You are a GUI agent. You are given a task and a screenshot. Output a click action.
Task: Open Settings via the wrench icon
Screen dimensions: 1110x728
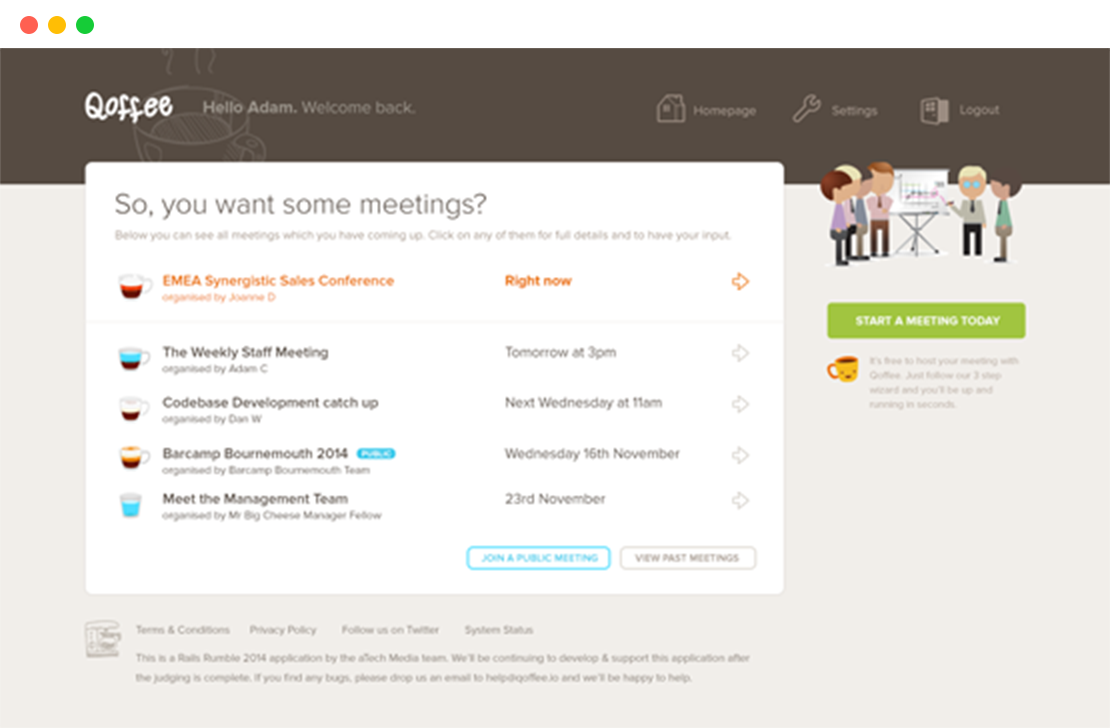[806, 109]
